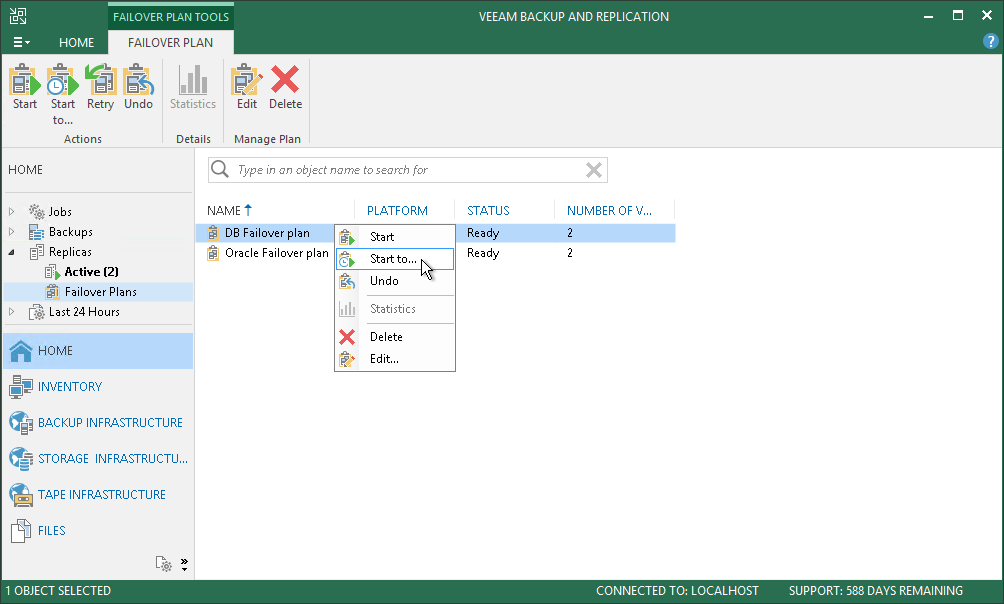The image size is (1004, 604).
Task: Click the Veeam application logo icon
Action: point(18,16)
